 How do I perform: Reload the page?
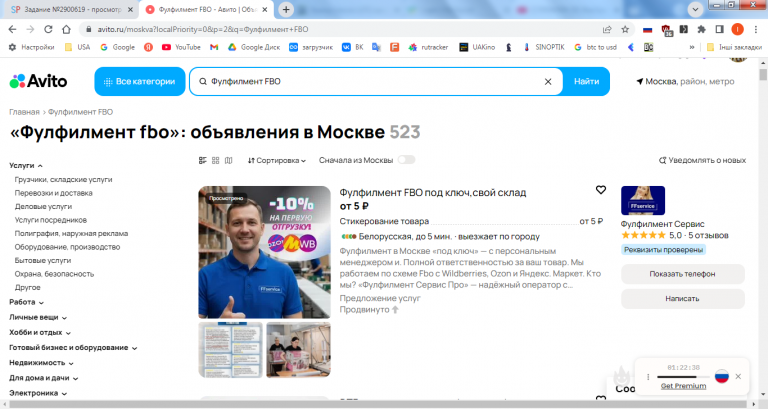[x=48, y=29]
